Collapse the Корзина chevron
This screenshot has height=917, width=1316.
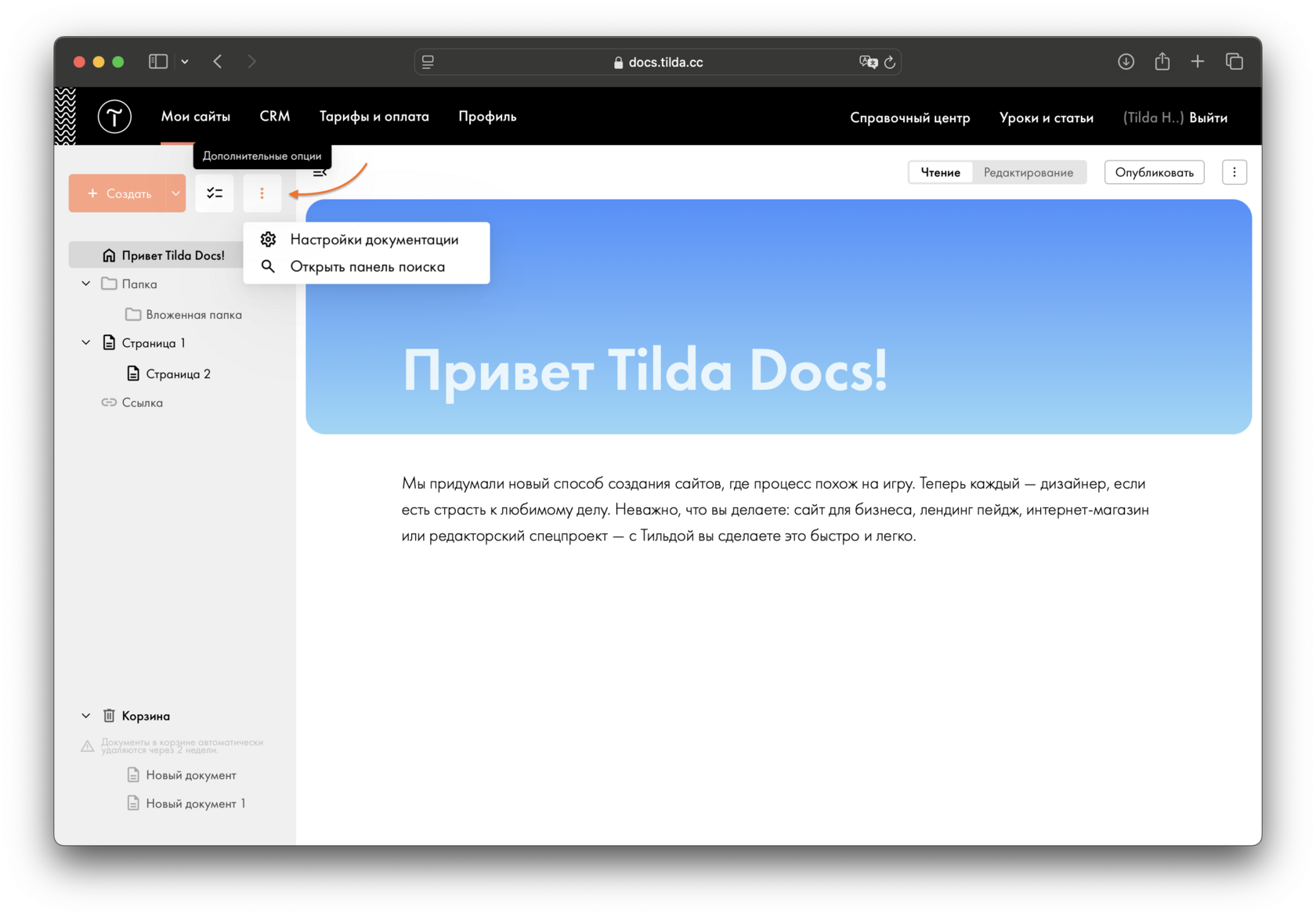coord(86,716)
